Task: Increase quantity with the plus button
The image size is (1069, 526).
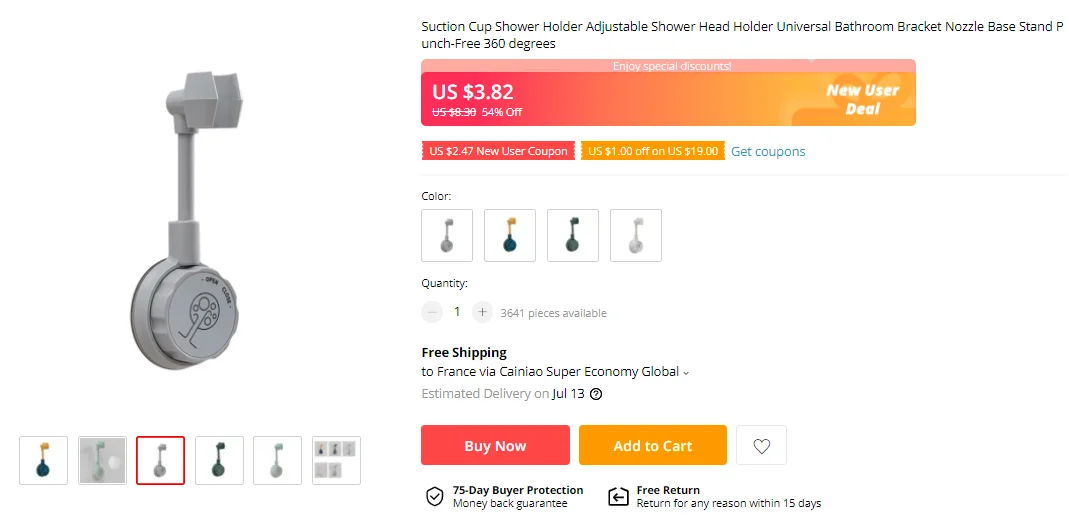Action: click(482, 312)
